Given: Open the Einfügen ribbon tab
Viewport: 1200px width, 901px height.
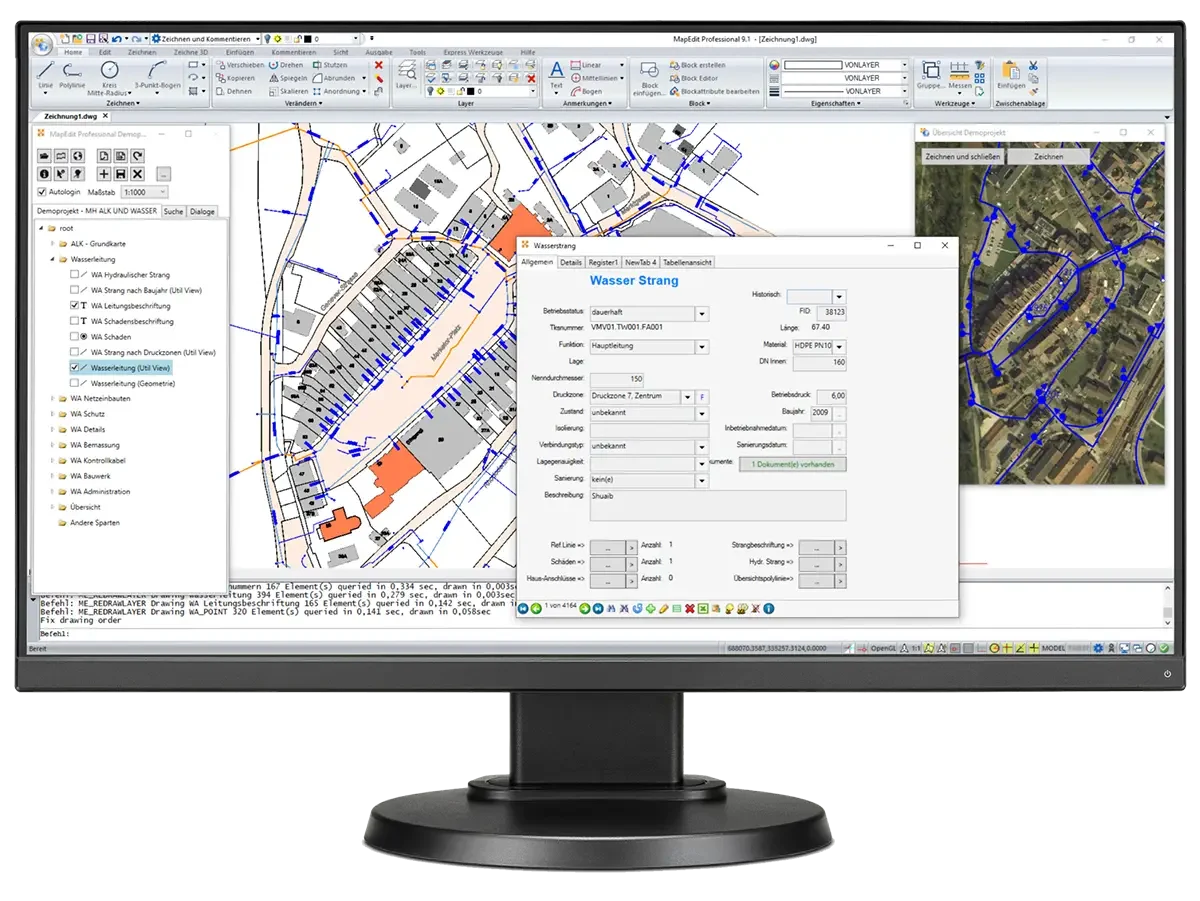Looking at the screenshot, I should coord(239,52).
